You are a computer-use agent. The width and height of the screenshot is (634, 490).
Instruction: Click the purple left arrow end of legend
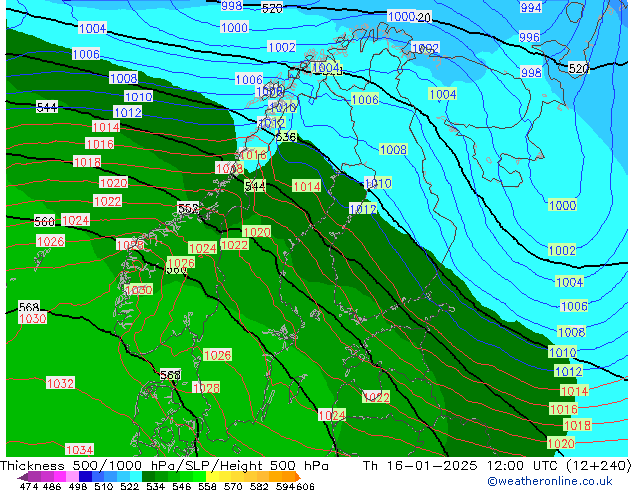pos(22,476)
